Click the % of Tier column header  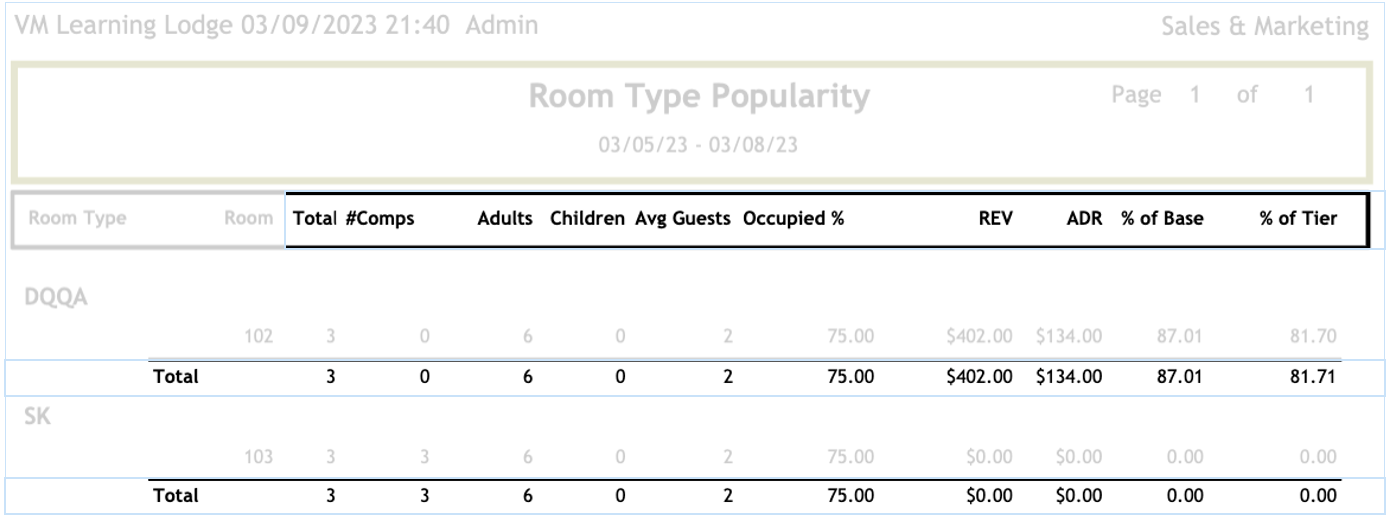pos(1298,219)
